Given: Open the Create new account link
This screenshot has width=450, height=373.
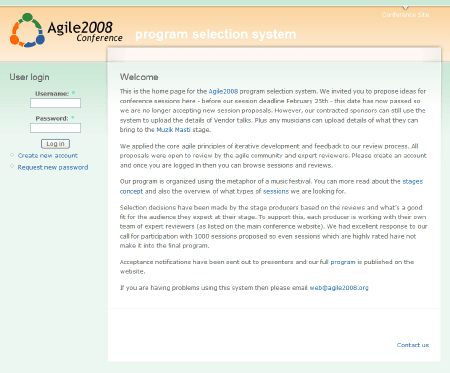Looking at the screenshot, I should tap(48, 156).
